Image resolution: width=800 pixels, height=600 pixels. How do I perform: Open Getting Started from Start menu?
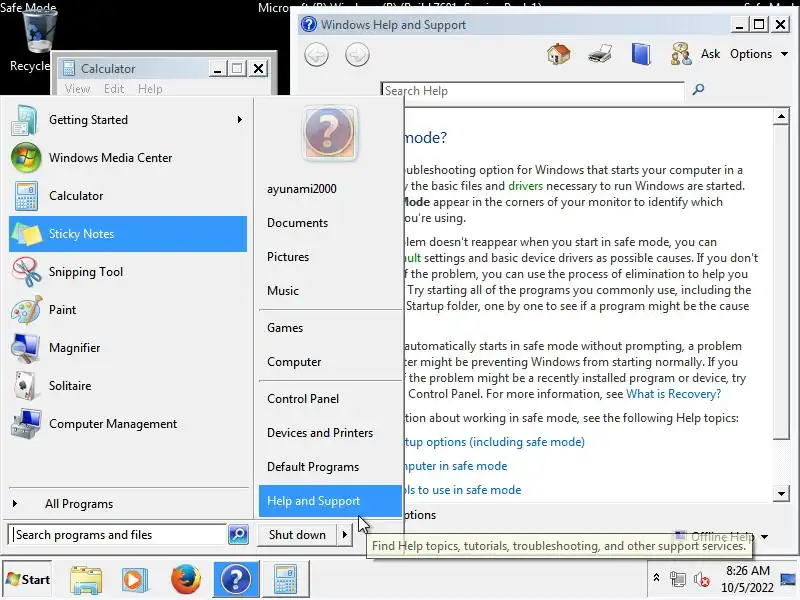point(128,120)
